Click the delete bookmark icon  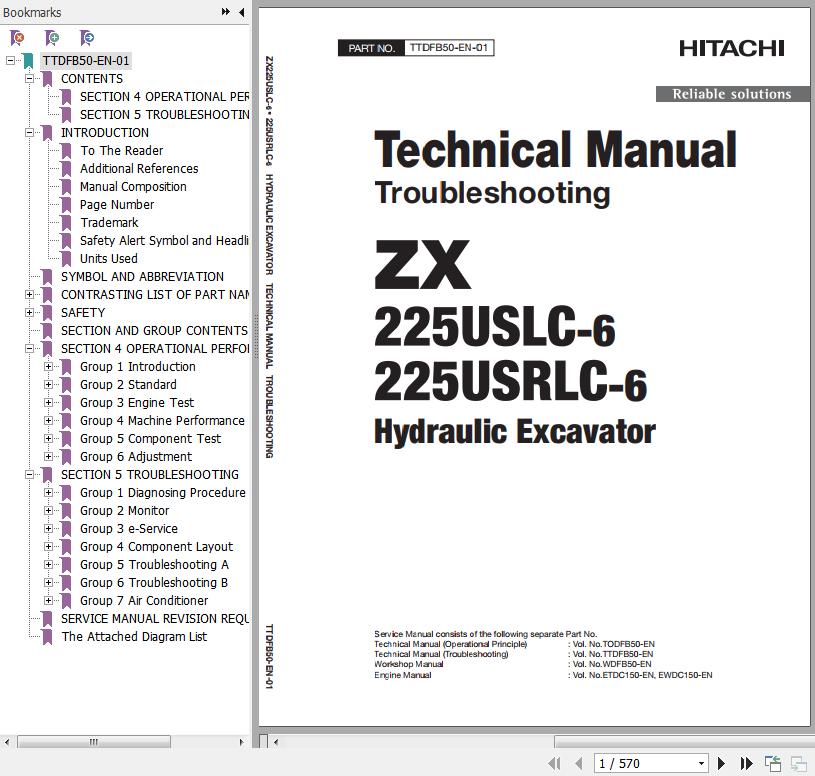[x=17, y=37]
